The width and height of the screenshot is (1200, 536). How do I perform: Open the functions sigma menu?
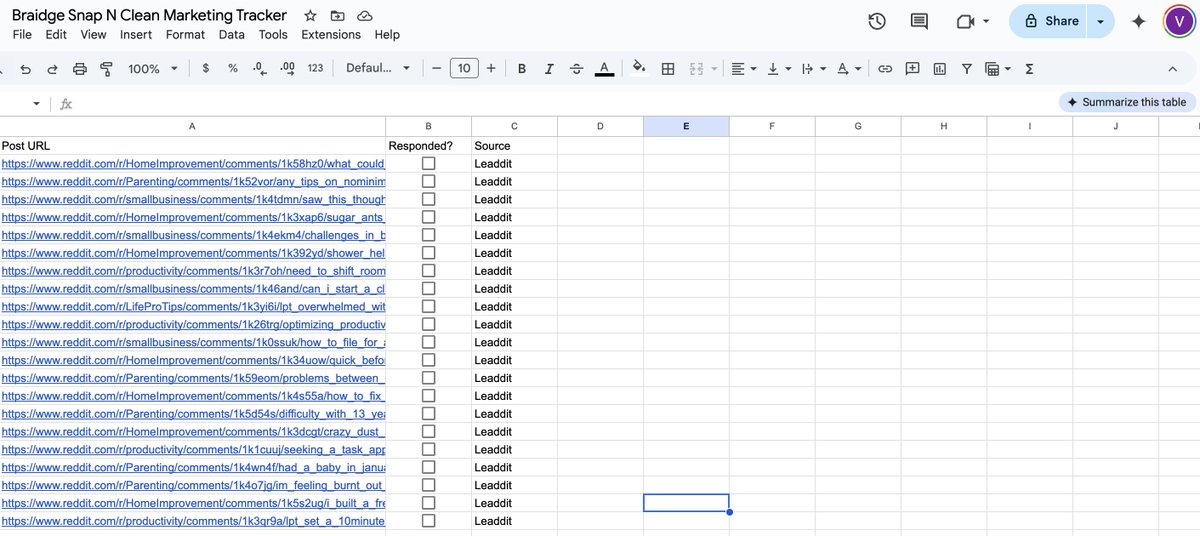click(x=1029, y=69)
